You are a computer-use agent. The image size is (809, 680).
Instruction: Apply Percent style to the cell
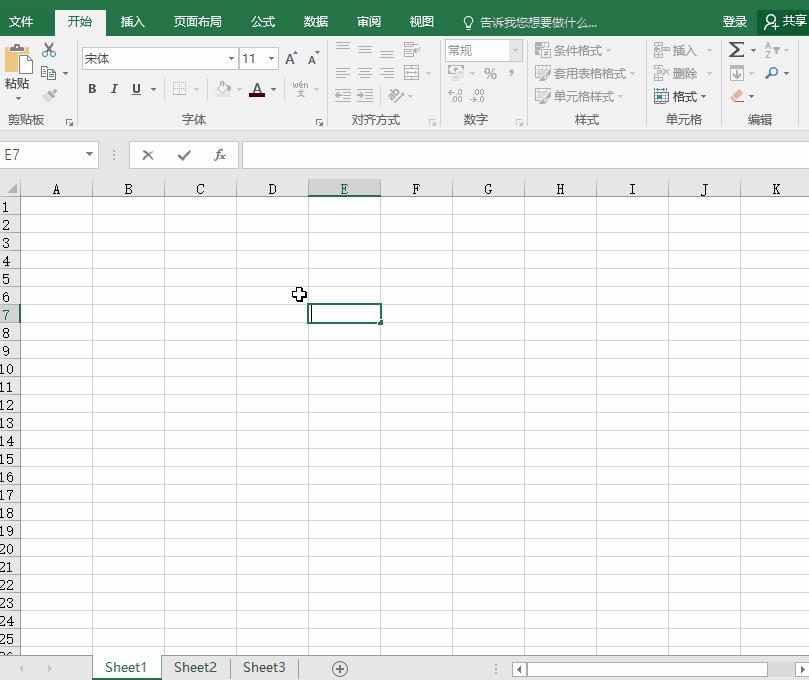[490, 73]
